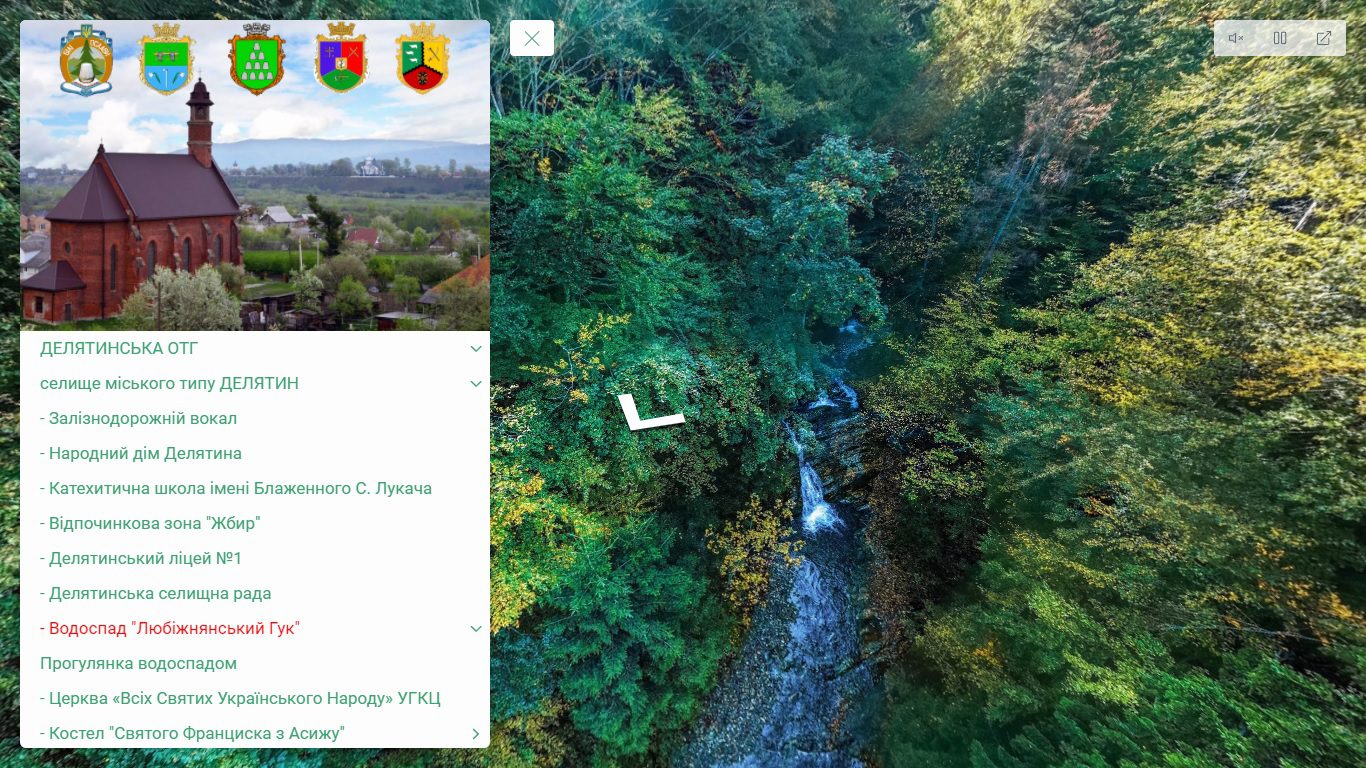Close the side menu panel
The image size is (1366, 768).
click(x=532, y=38)
